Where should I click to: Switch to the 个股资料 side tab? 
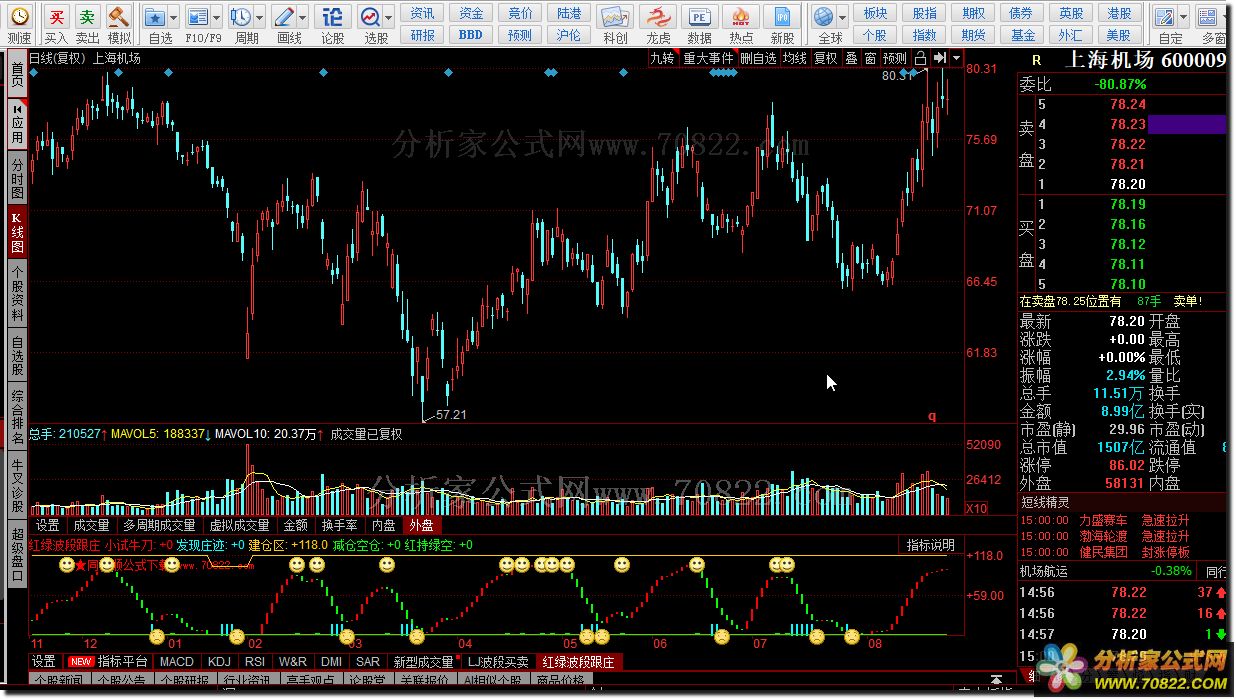17,293
